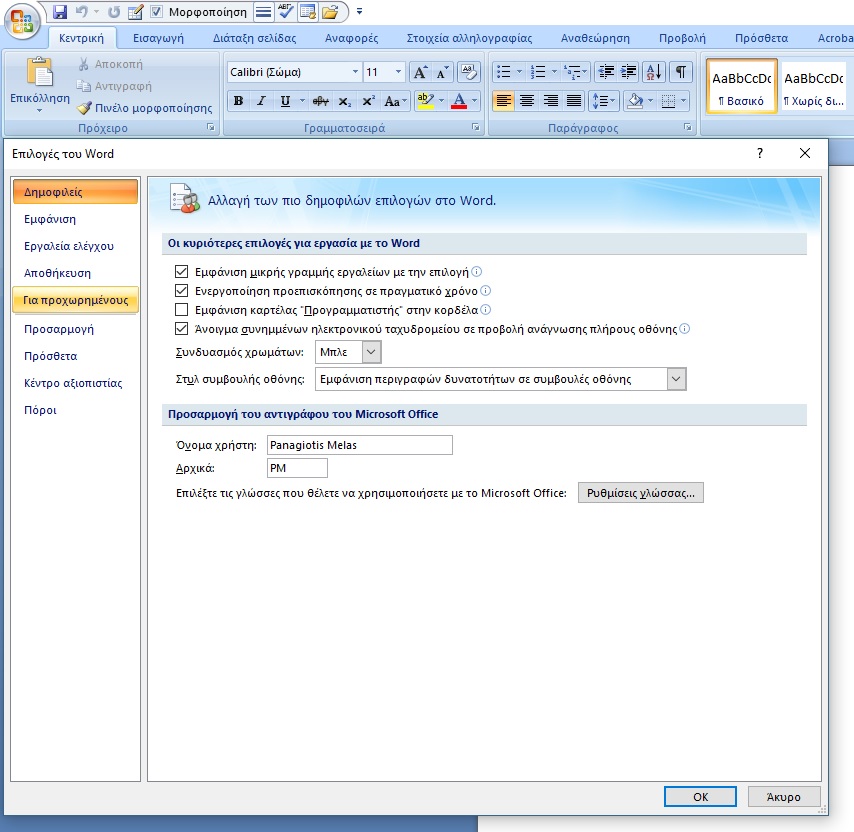Viewport: 854px width, 832px height.
Task: Increase the paragraph indent
Action: pyautogui.click(x=629, y=72)
